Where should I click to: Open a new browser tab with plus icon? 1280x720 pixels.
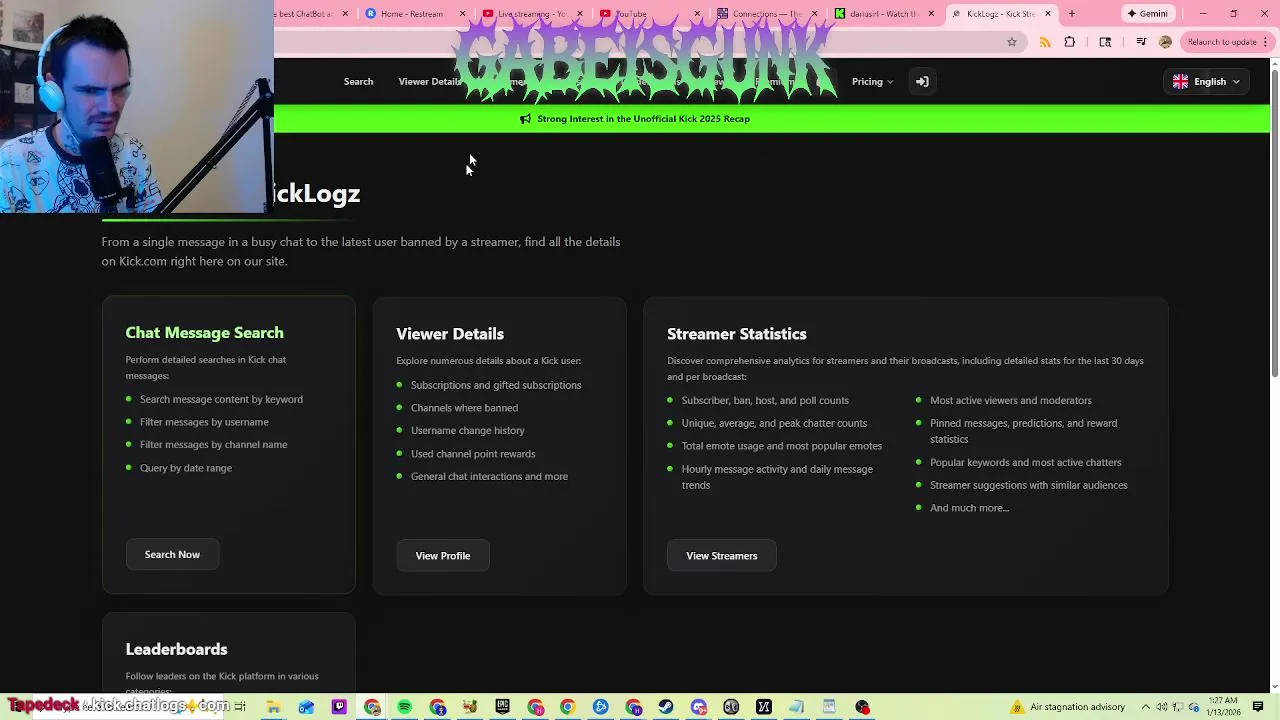(1072, 14)
